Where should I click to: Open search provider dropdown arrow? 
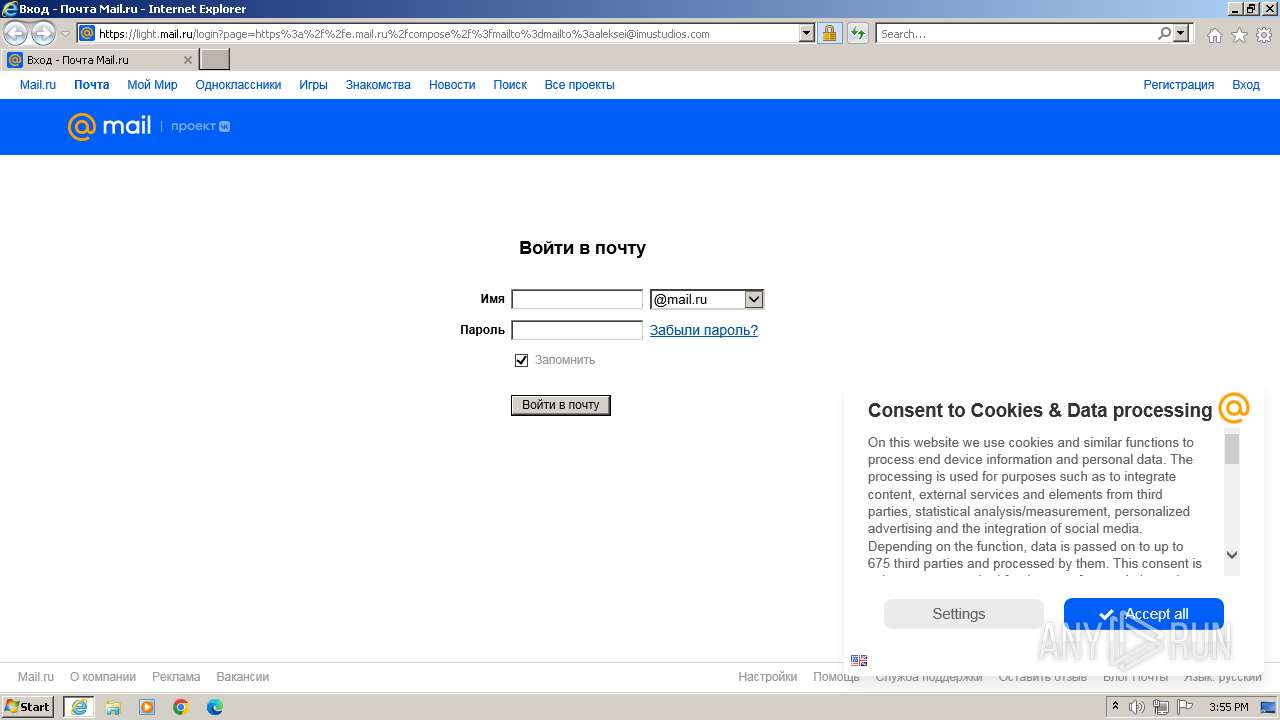coord(1181,33)
